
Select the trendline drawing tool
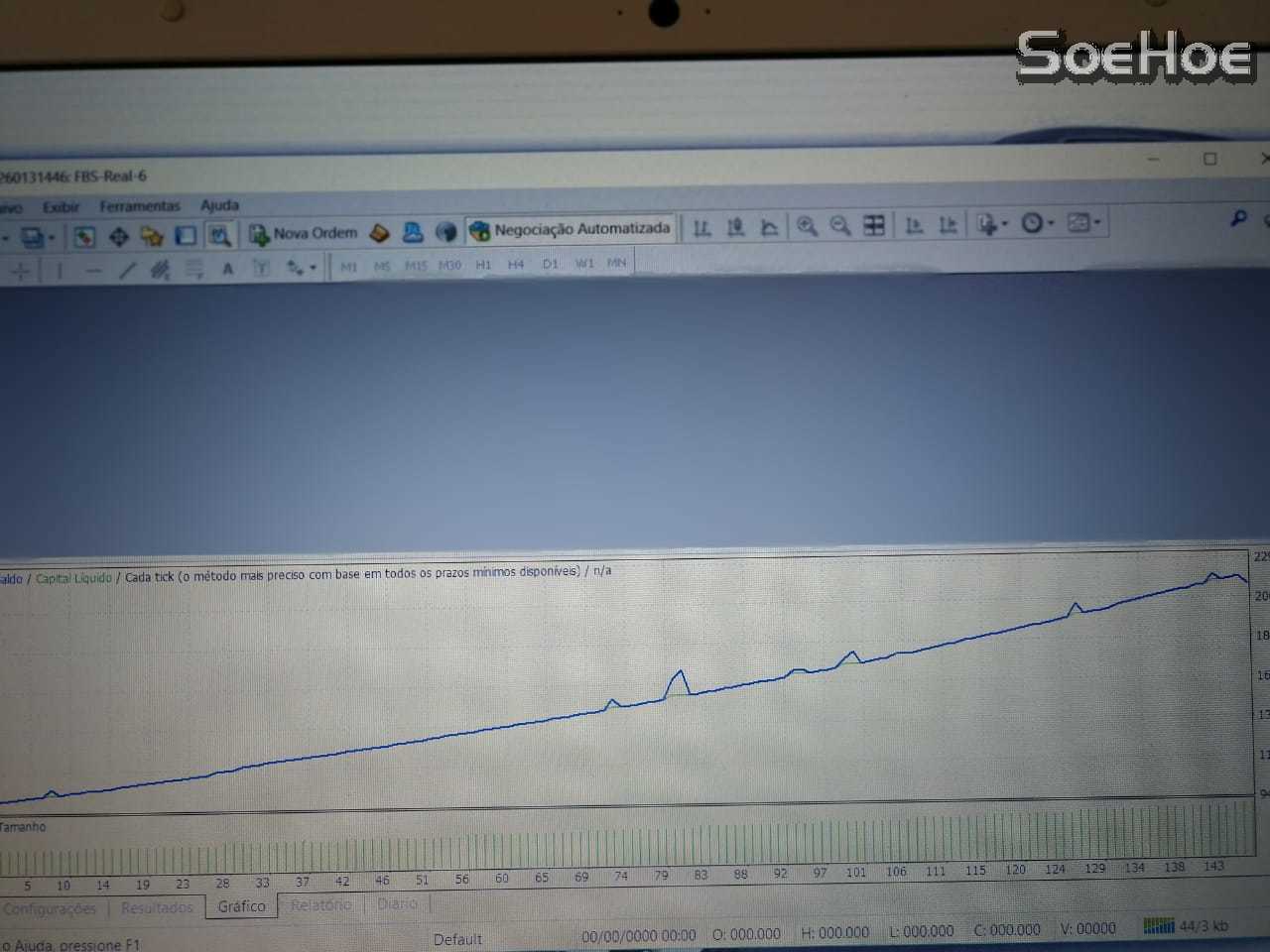(x=127, y=270)
